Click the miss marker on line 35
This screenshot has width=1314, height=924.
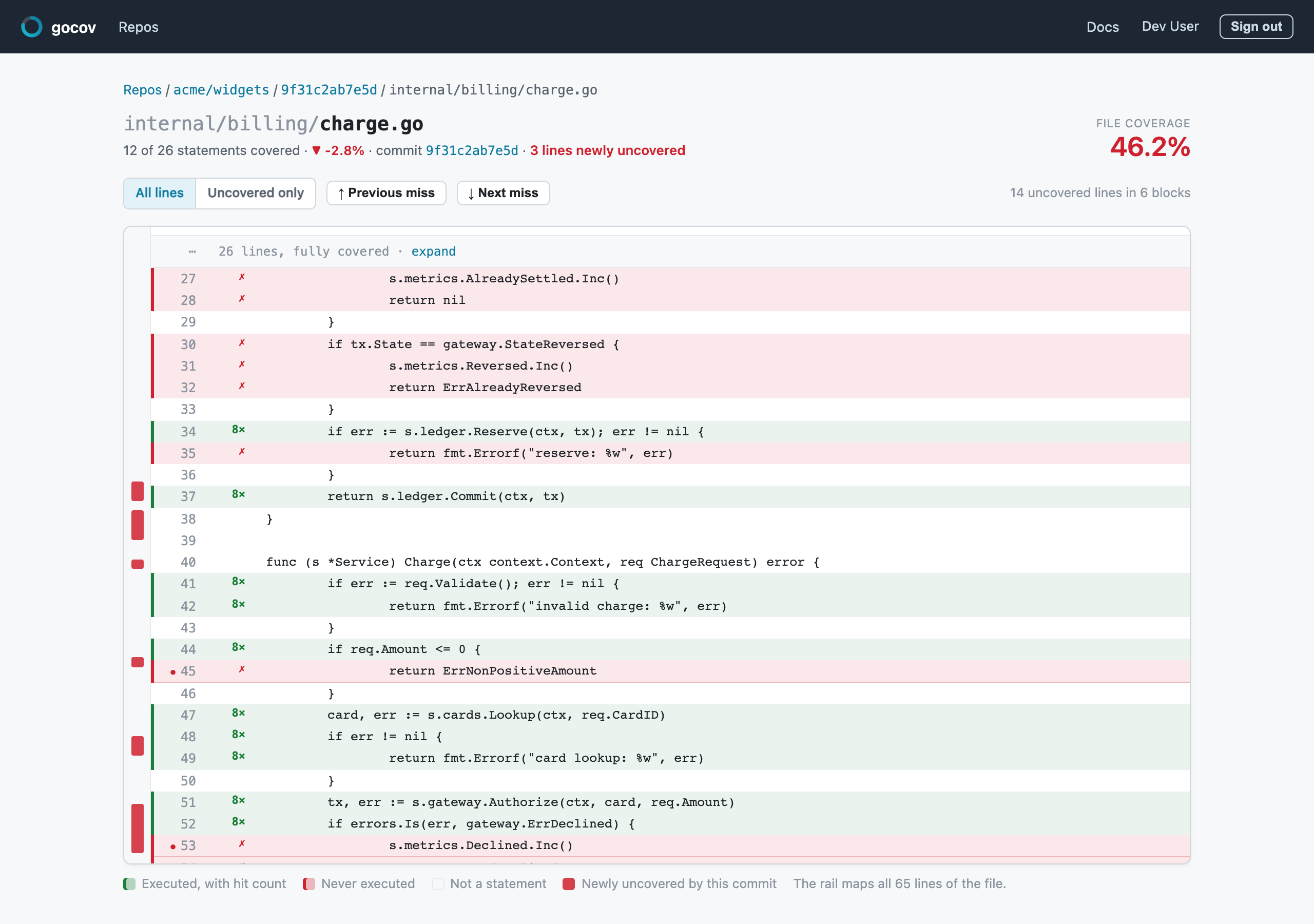[x=242, y=452]
